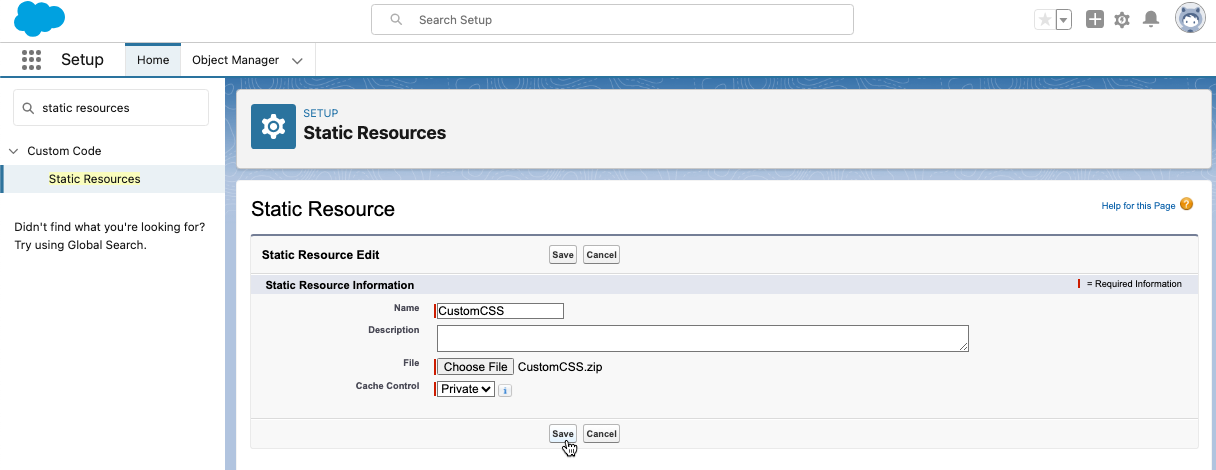Screen dimensions: 1216x470
Task: Open the user profile avatar
Action: tap(1190, 19)
